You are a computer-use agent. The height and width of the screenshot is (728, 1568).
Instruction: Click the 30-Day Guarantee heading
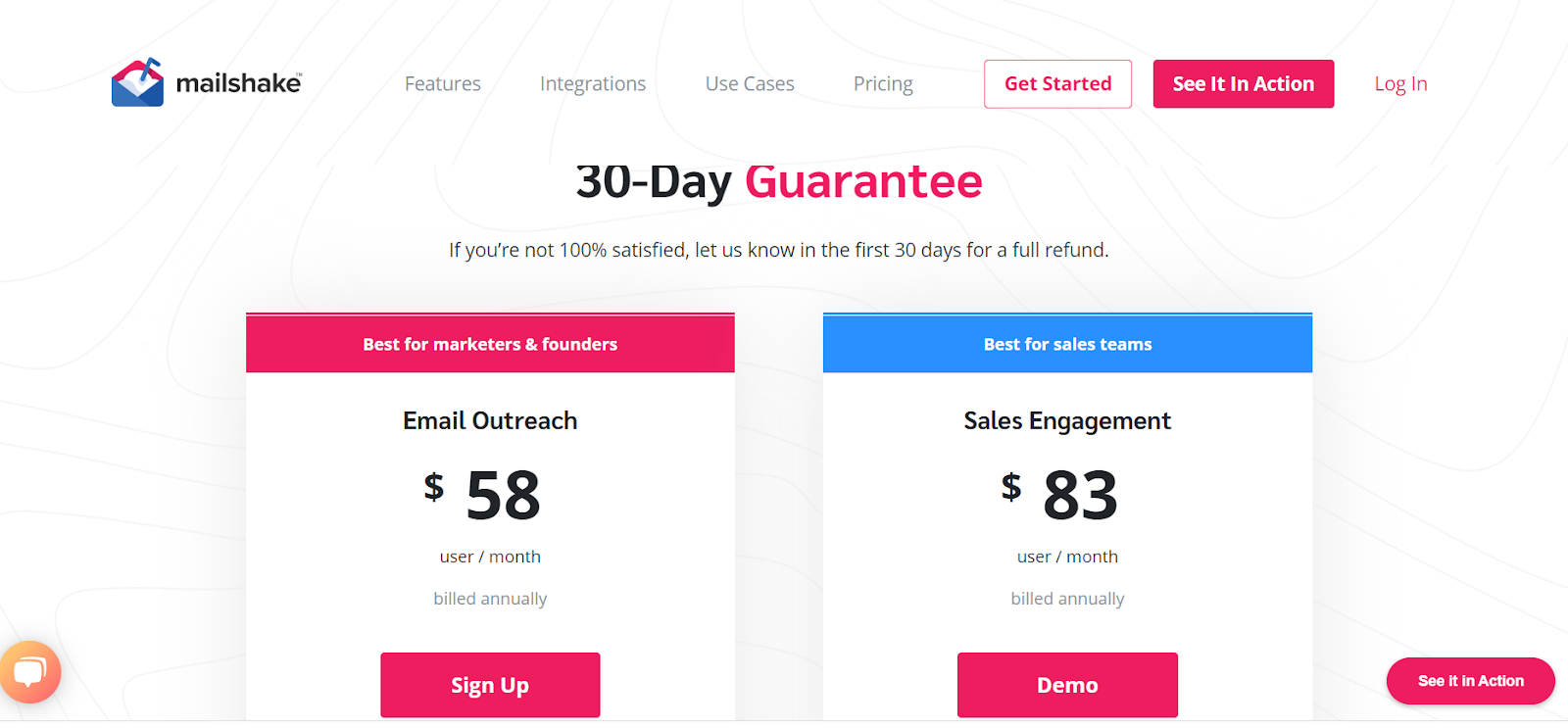click(779, 182)
